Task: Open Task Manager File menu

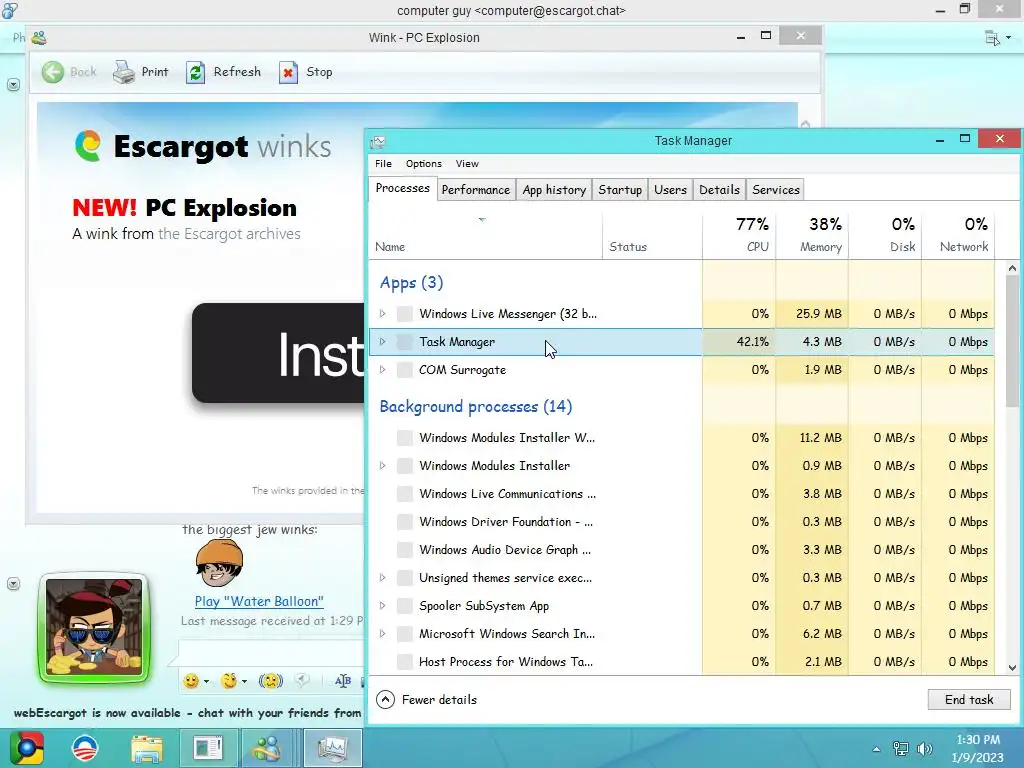Action: click(x=383, y=164)
